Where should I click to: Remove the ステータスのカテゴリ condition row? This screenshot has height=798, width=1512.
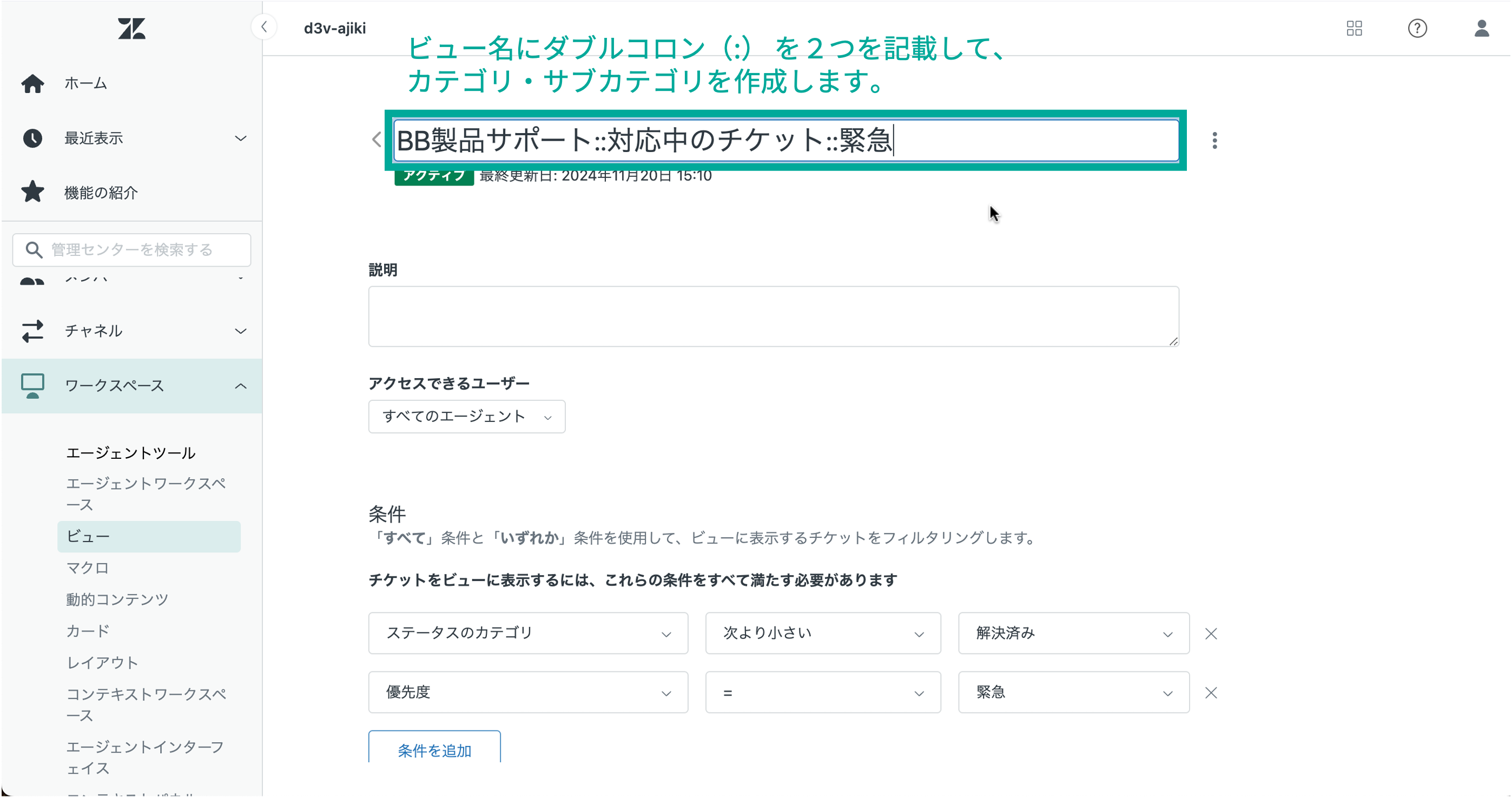(x=1211, y=634)
